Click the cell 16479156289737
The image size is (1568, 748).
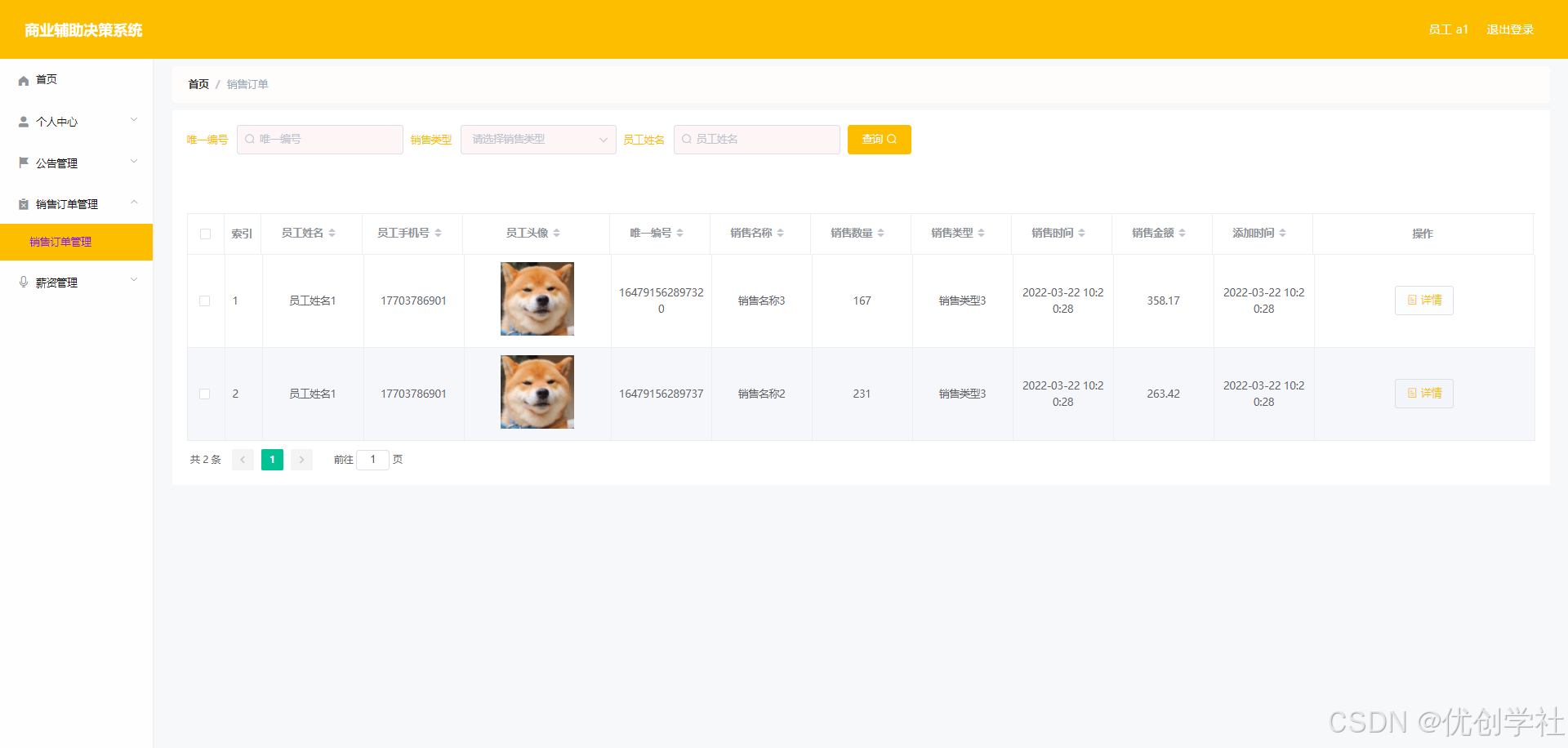661,394
